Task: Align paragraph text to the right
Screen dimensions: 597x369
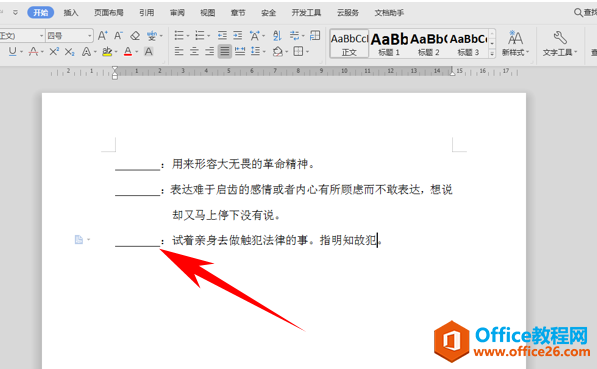Action: point(209,51)
